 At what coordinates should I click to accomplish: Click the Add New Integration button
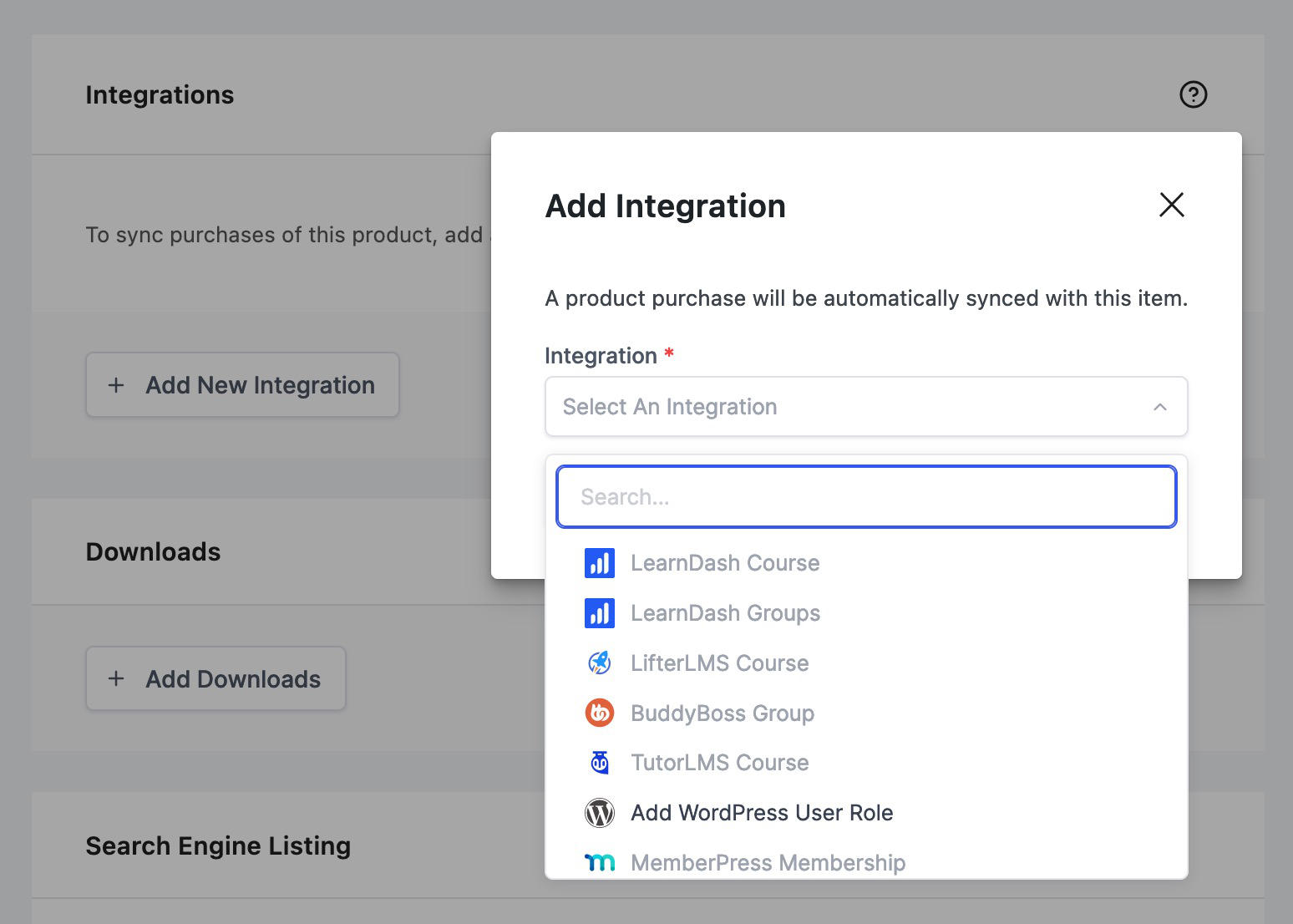tap(242, 385)
